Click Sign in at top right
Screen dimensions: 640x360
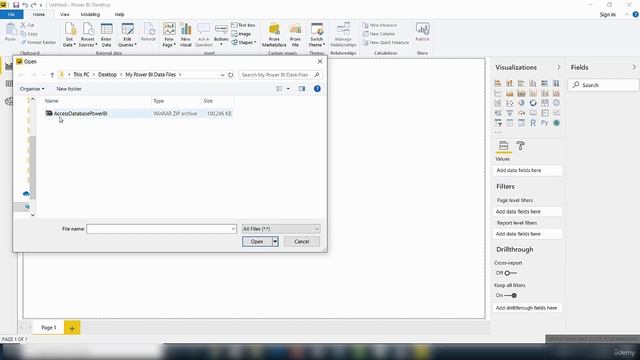607,15
